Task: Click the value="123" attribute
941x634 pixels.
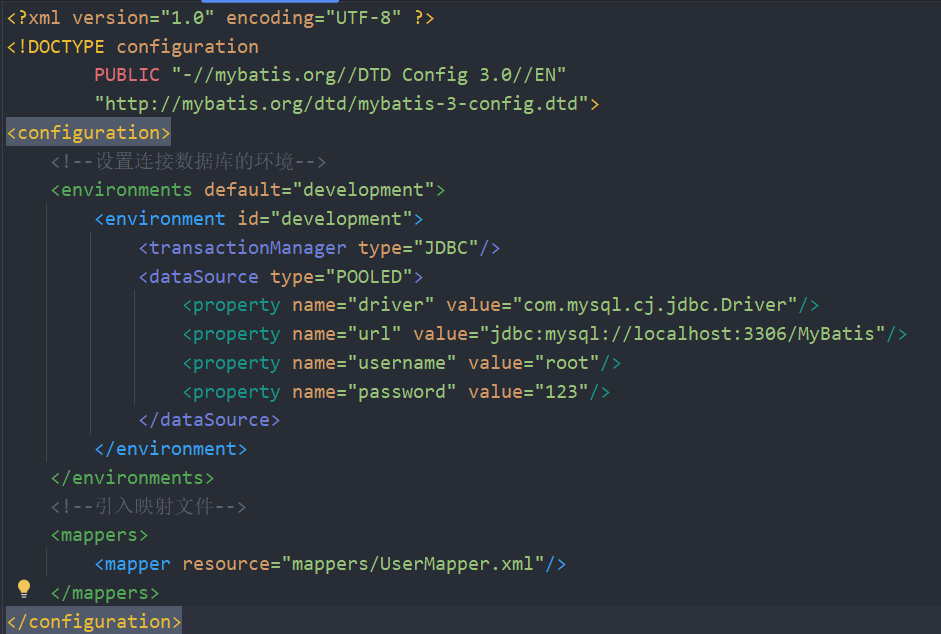Action: click(528, 391)
